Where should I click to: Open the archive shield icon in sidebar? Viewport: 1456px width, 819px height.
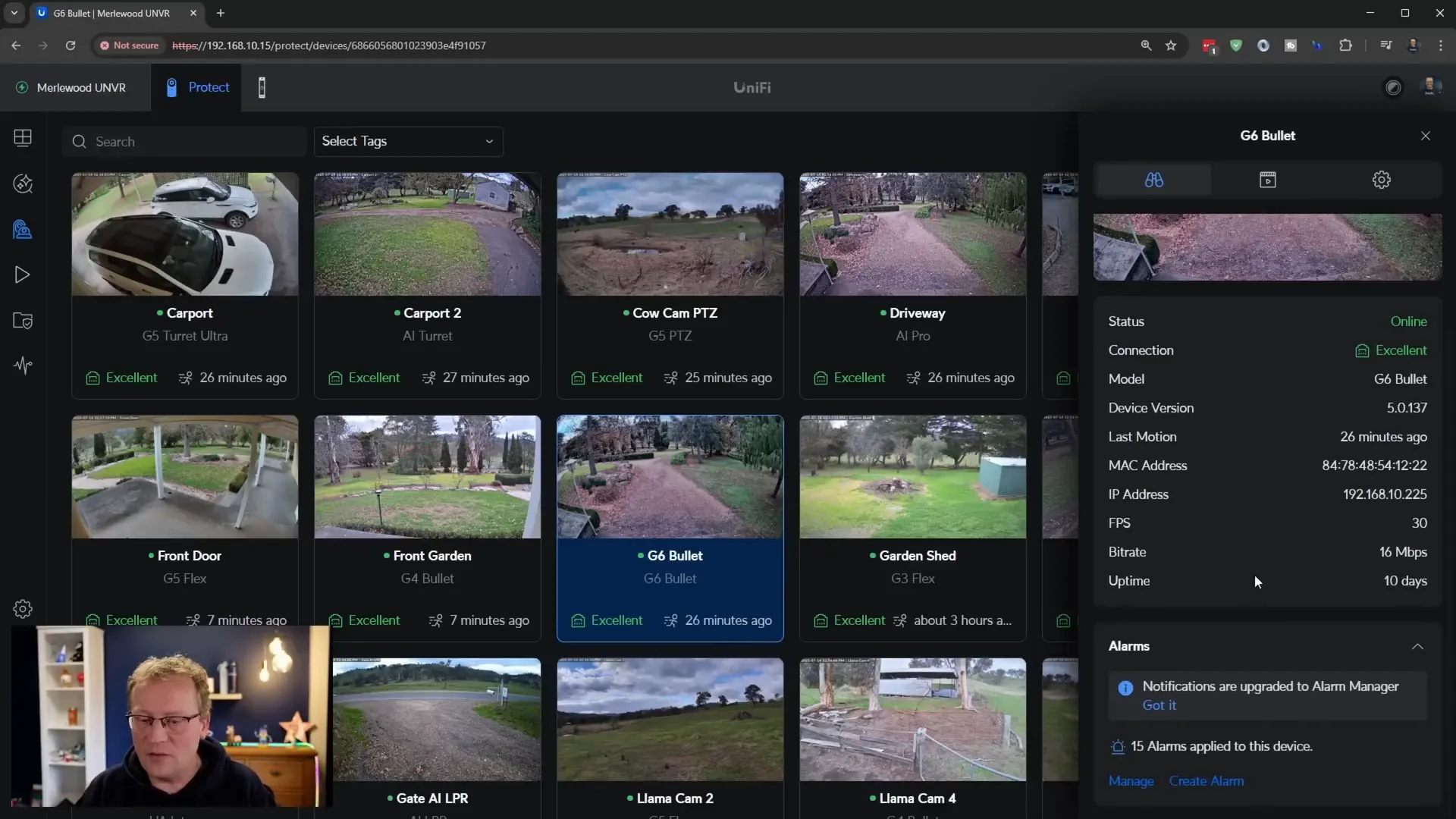pyautogui.click(x=23, y=321)
